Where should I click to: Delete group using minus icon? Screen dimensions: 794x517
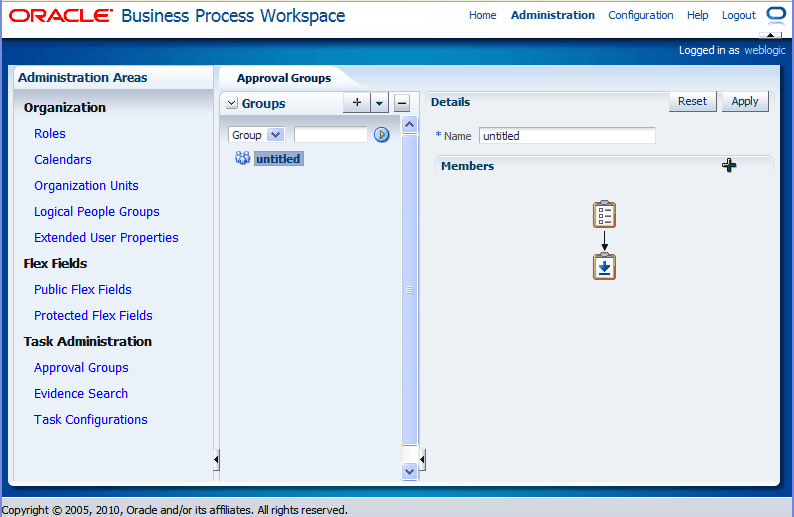402,103
